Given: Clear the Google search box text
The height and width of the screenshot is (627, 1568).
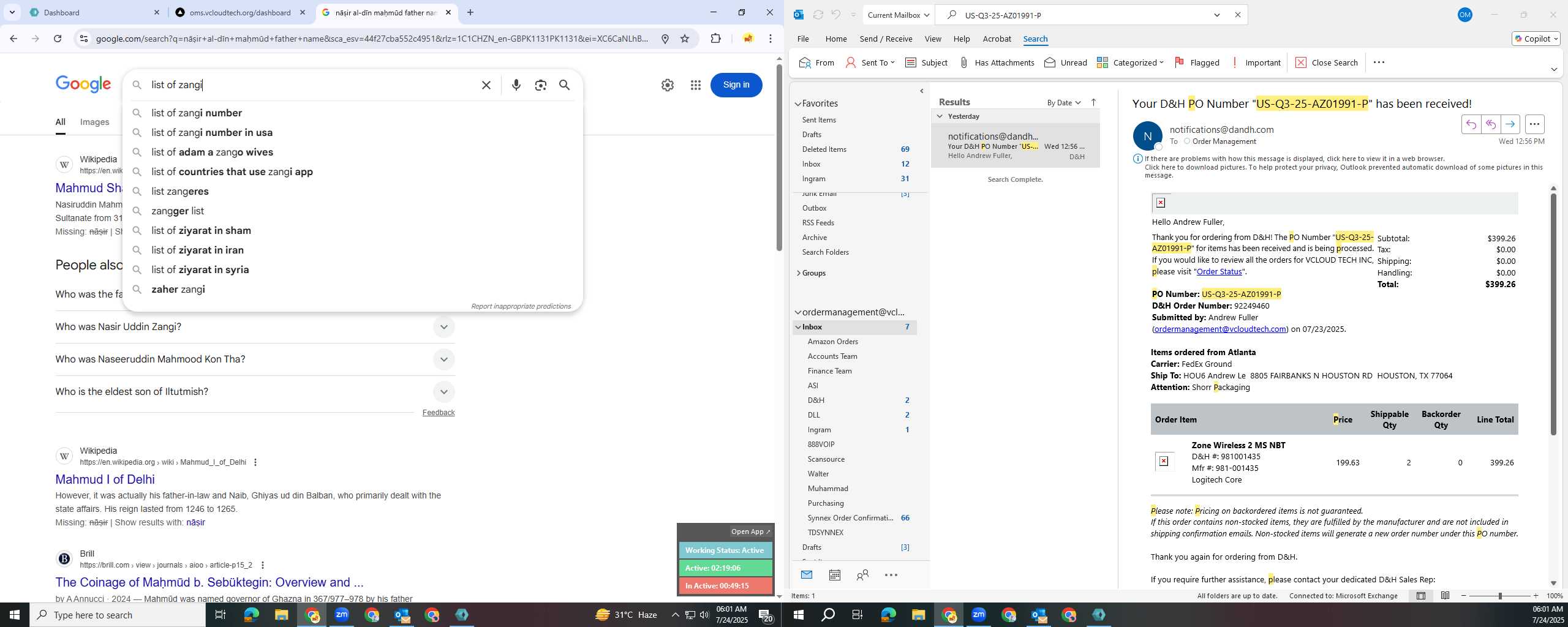Looking at the screenshot, I should (x=486, y=85).
